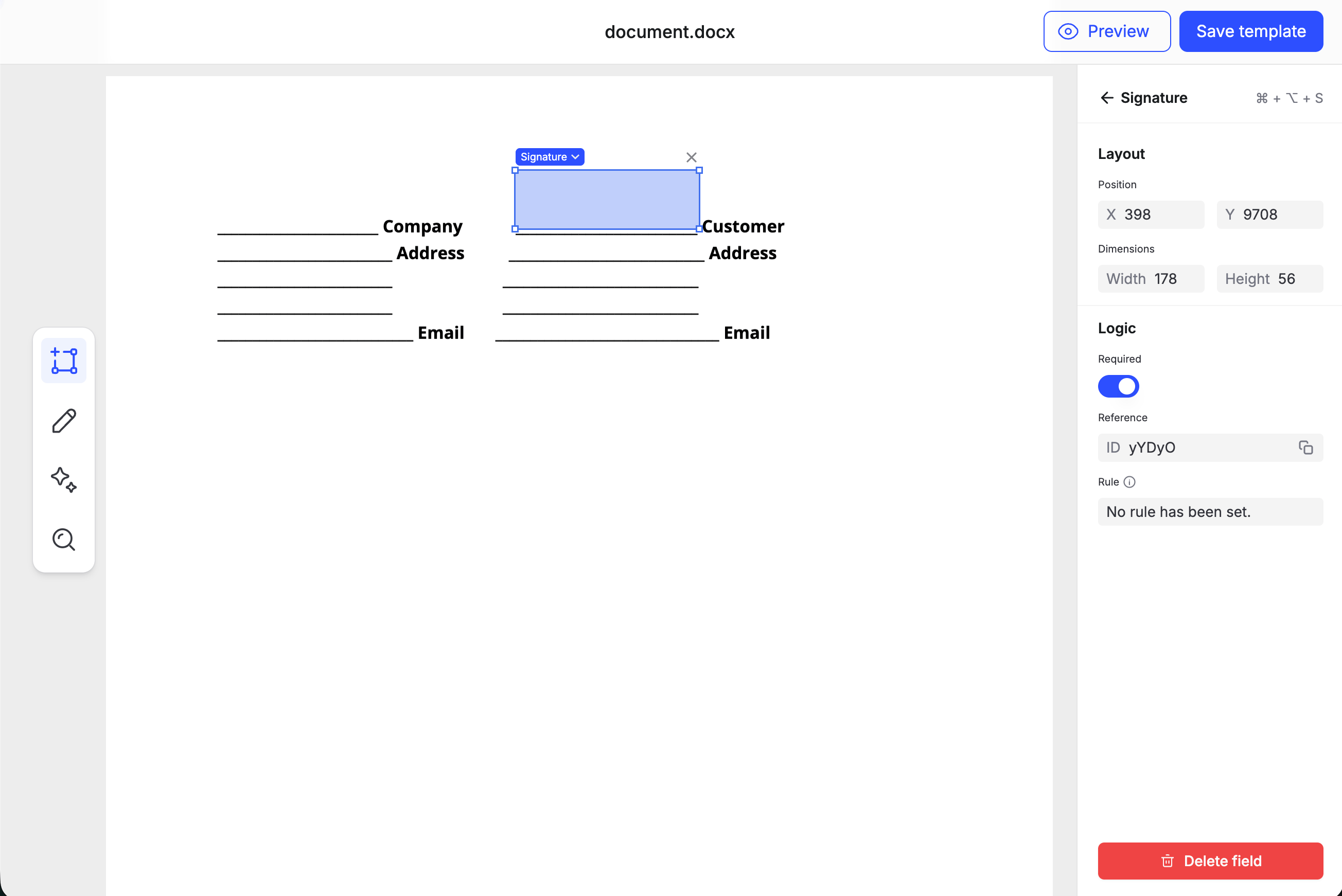The image size is (1342, 896).
Task: Click the bottom-left resize handle of signature box
Action: pos(515,228)
